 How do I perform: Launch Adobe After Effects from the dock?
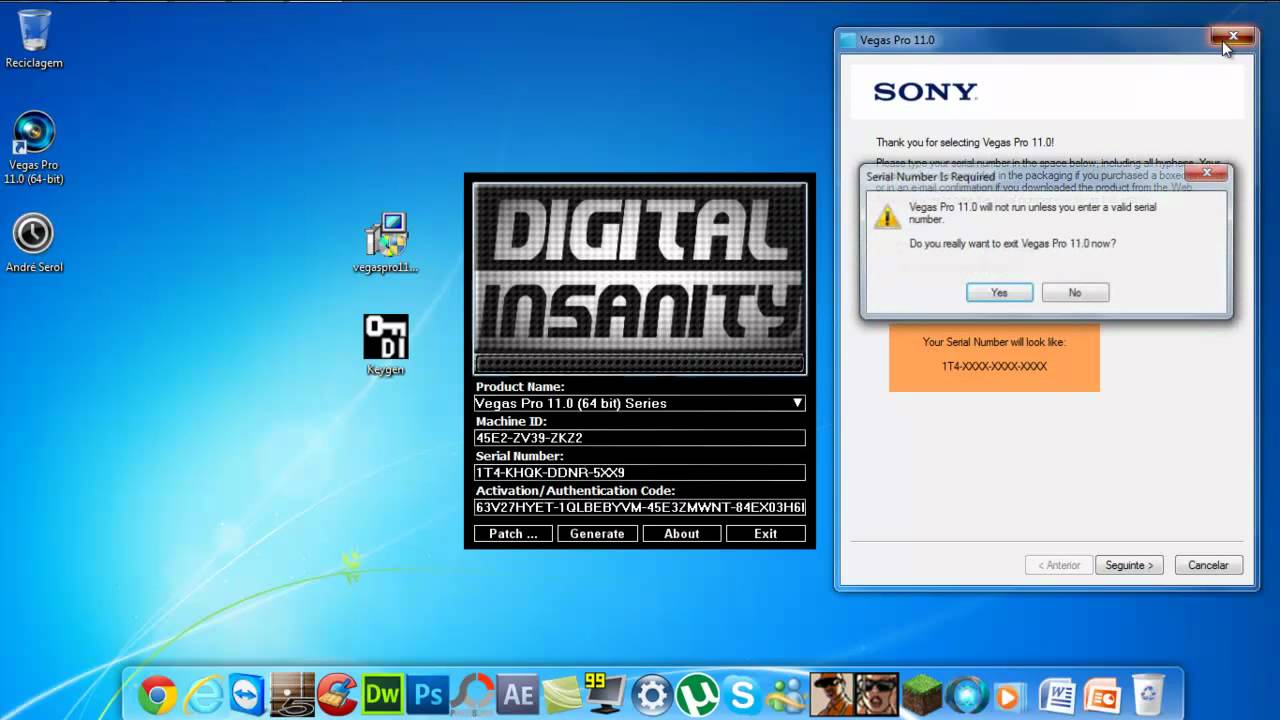pyautogui.click(x=518, y=693)
